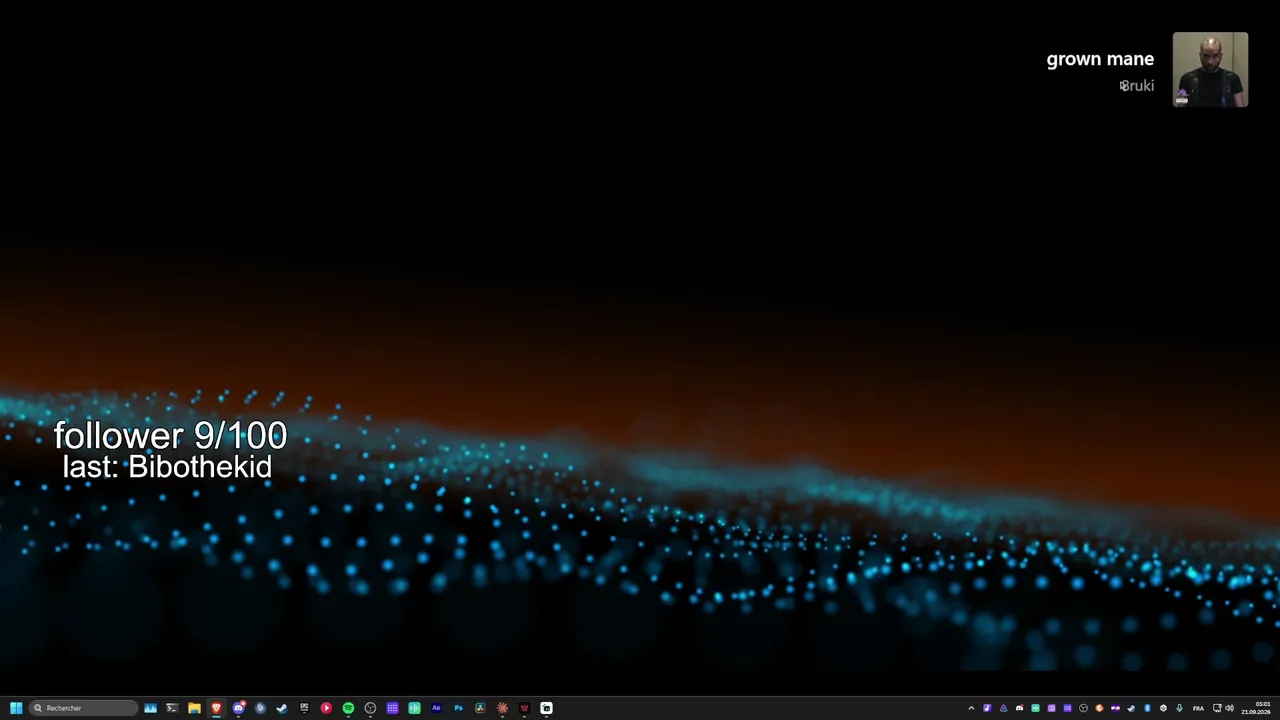Open the red play-button app on taskbar
1280x720 pixels.
point(326,708)
